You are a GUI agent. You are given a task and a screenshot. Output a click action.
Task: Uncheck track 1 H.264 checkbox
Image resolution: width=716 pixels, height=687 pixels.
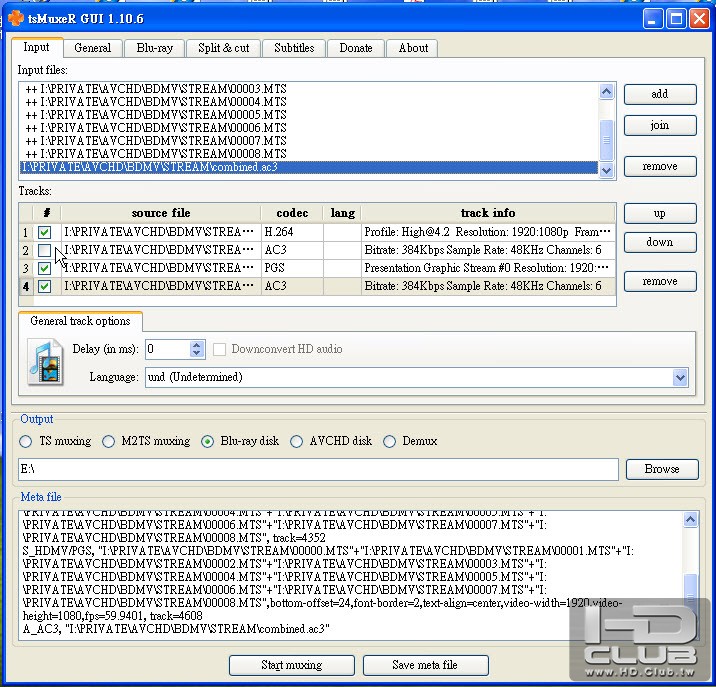pos(44,233)
